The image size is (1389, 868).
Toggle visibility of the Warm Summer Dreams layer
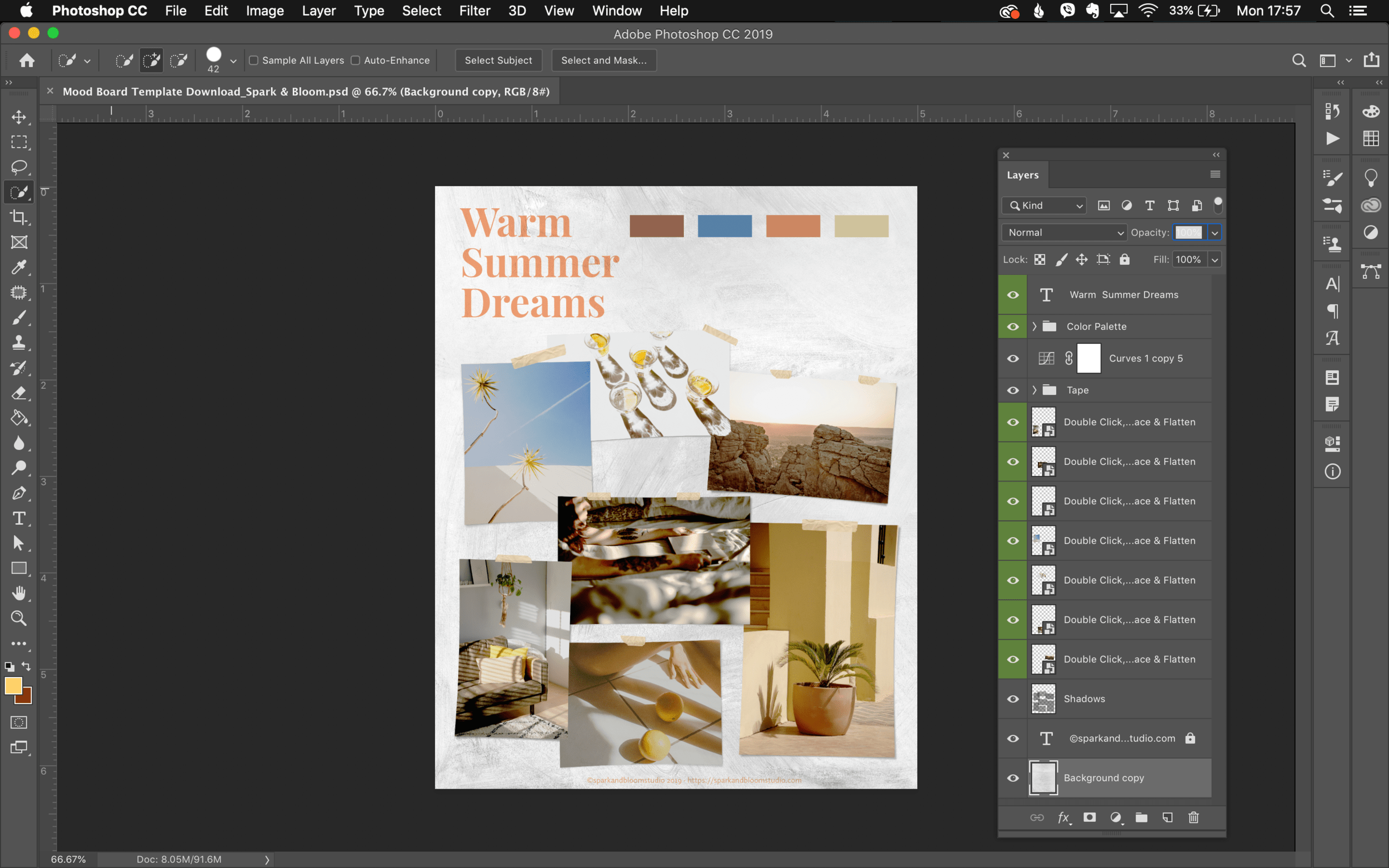point(1012,294)
